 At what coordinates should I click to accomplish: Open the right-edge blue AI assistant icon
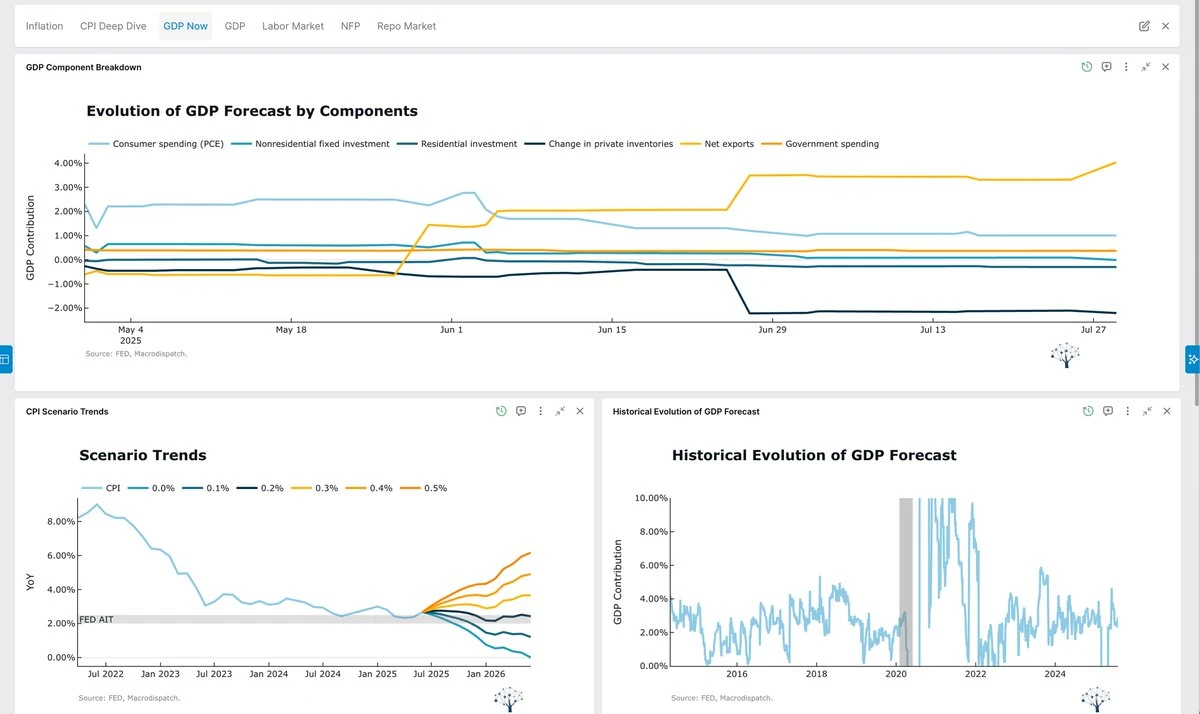point(1193,358)
